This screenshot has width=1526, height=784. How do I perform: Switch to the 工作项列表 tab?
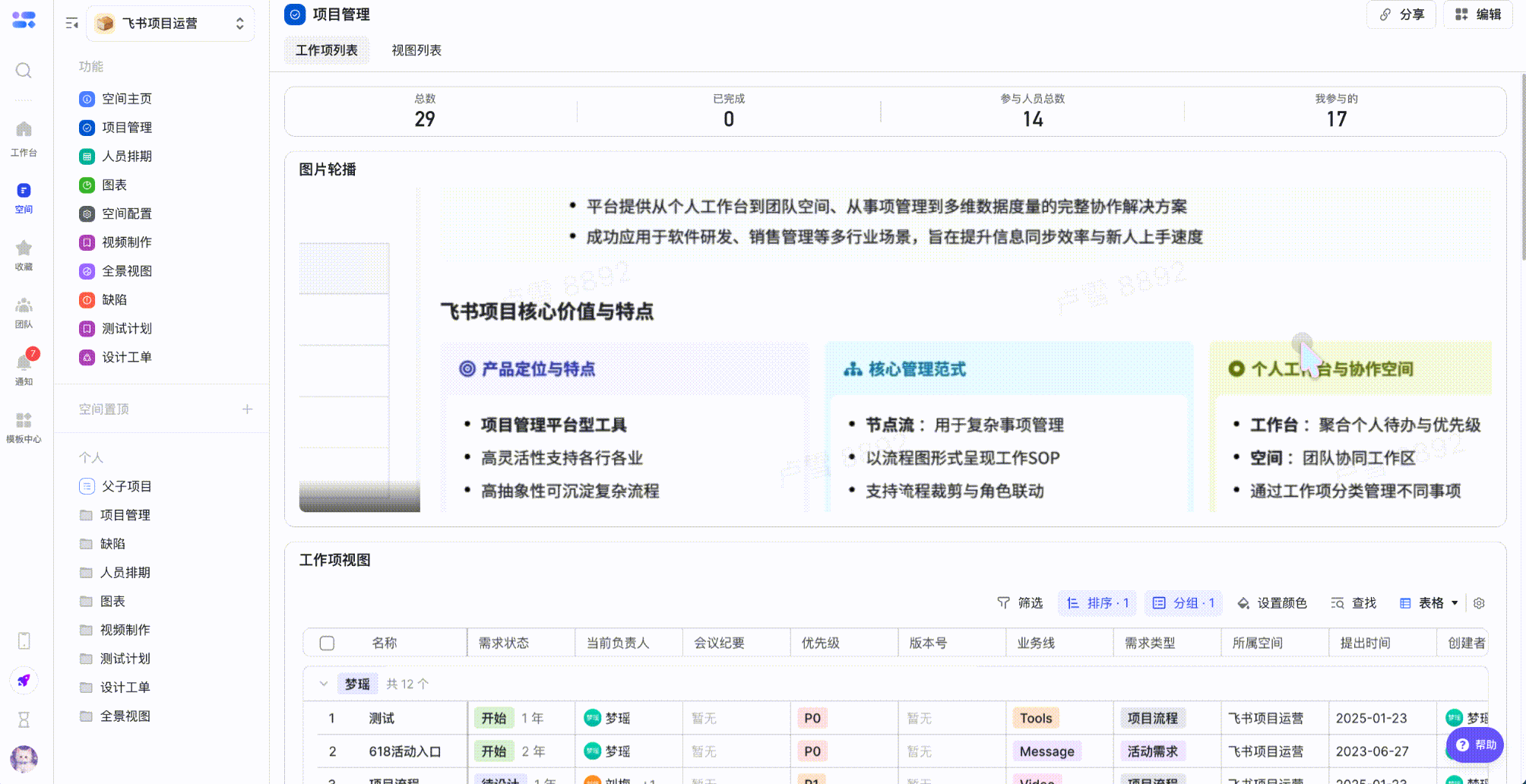pyautogui.click(x=327, y=50)
